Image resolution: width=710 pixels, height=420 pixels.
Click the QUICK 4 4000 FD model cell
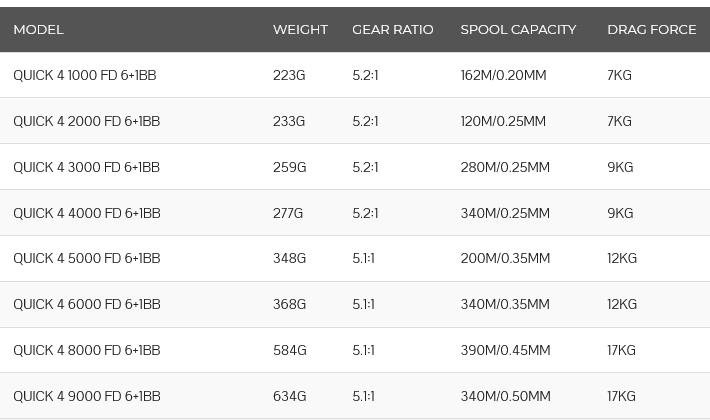tap(86, 213)
